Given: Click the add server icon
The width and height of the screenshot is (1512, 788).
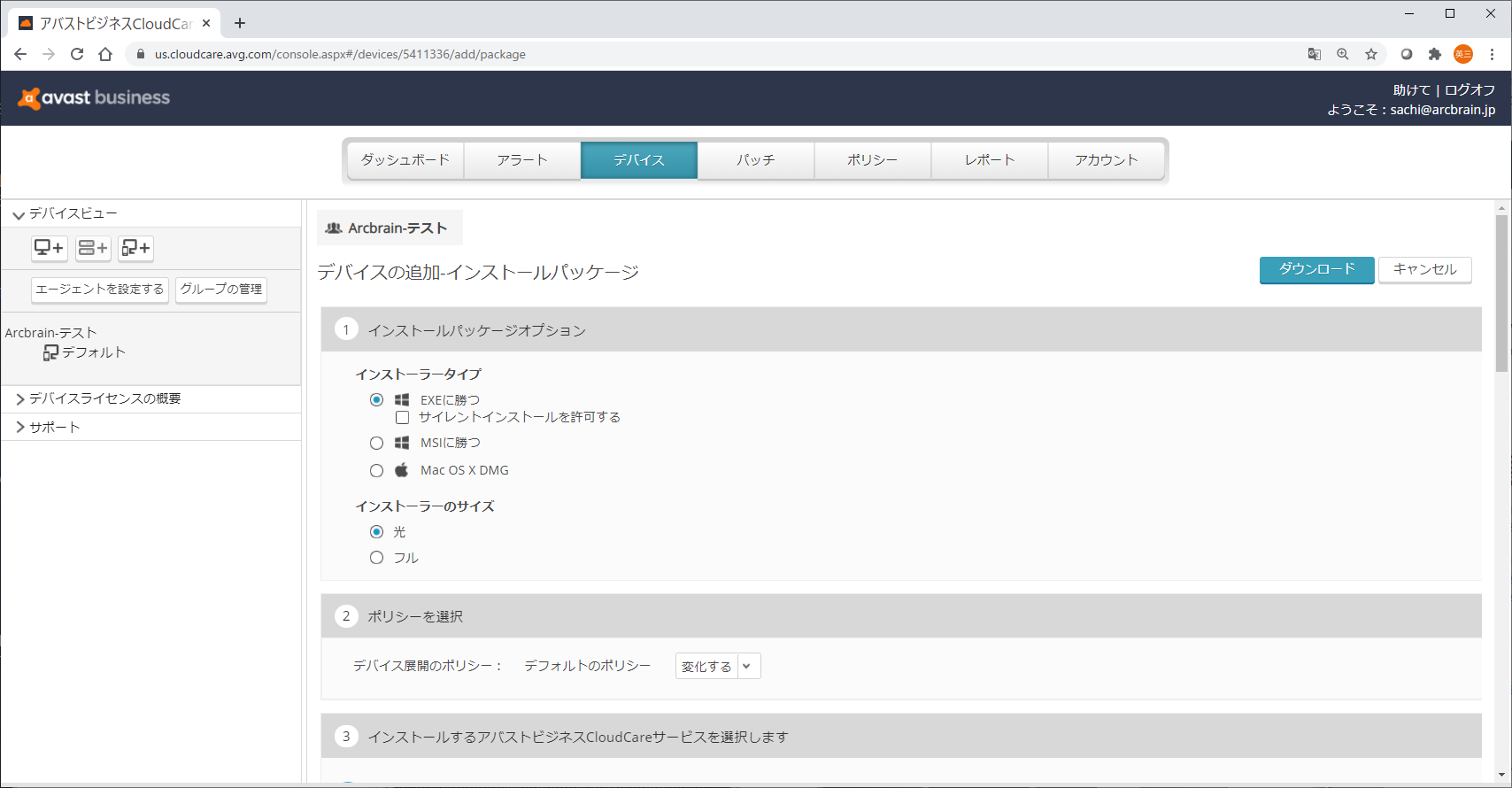Looking at the screenshot, I should [x=93, y=248].
